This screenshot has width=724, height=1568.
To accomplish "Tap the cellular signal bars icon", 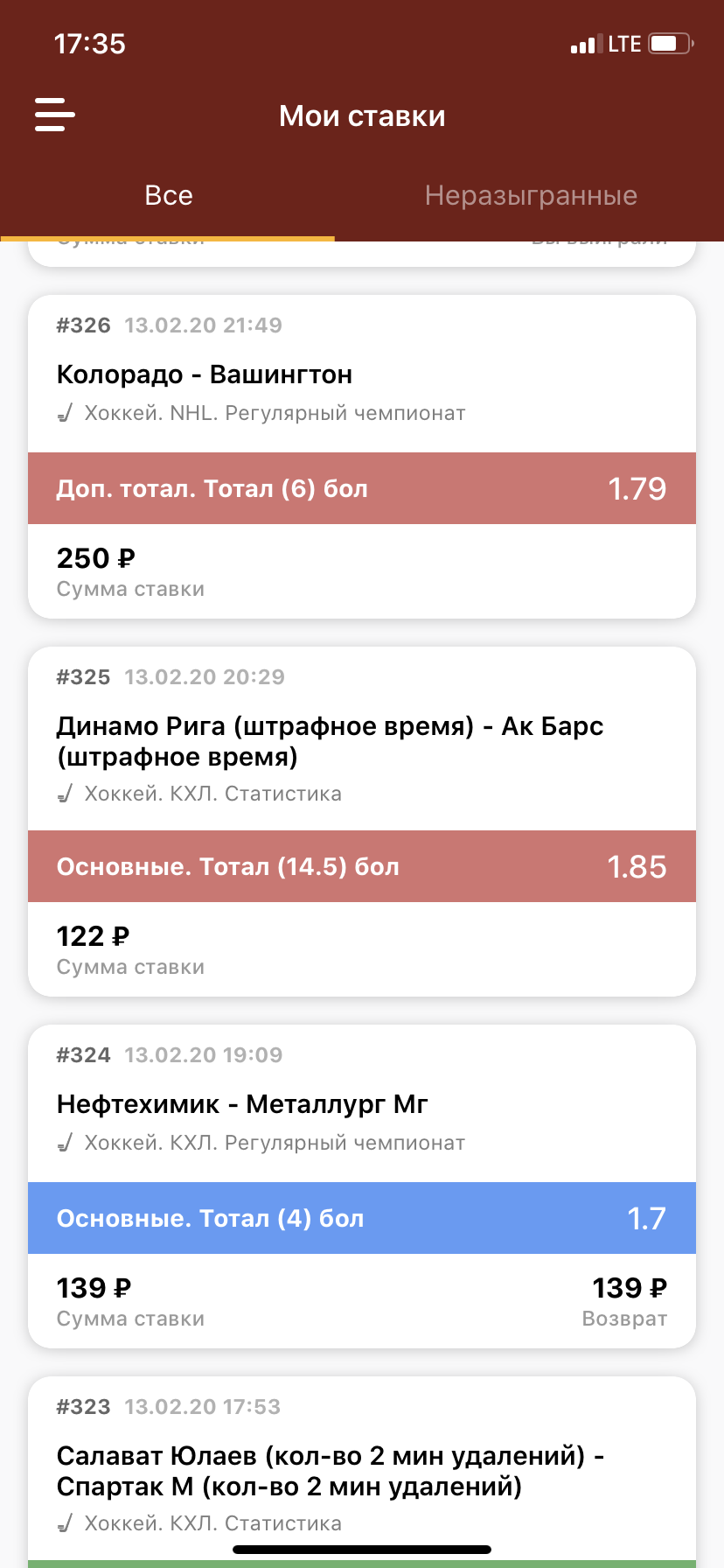I will 583,45.
